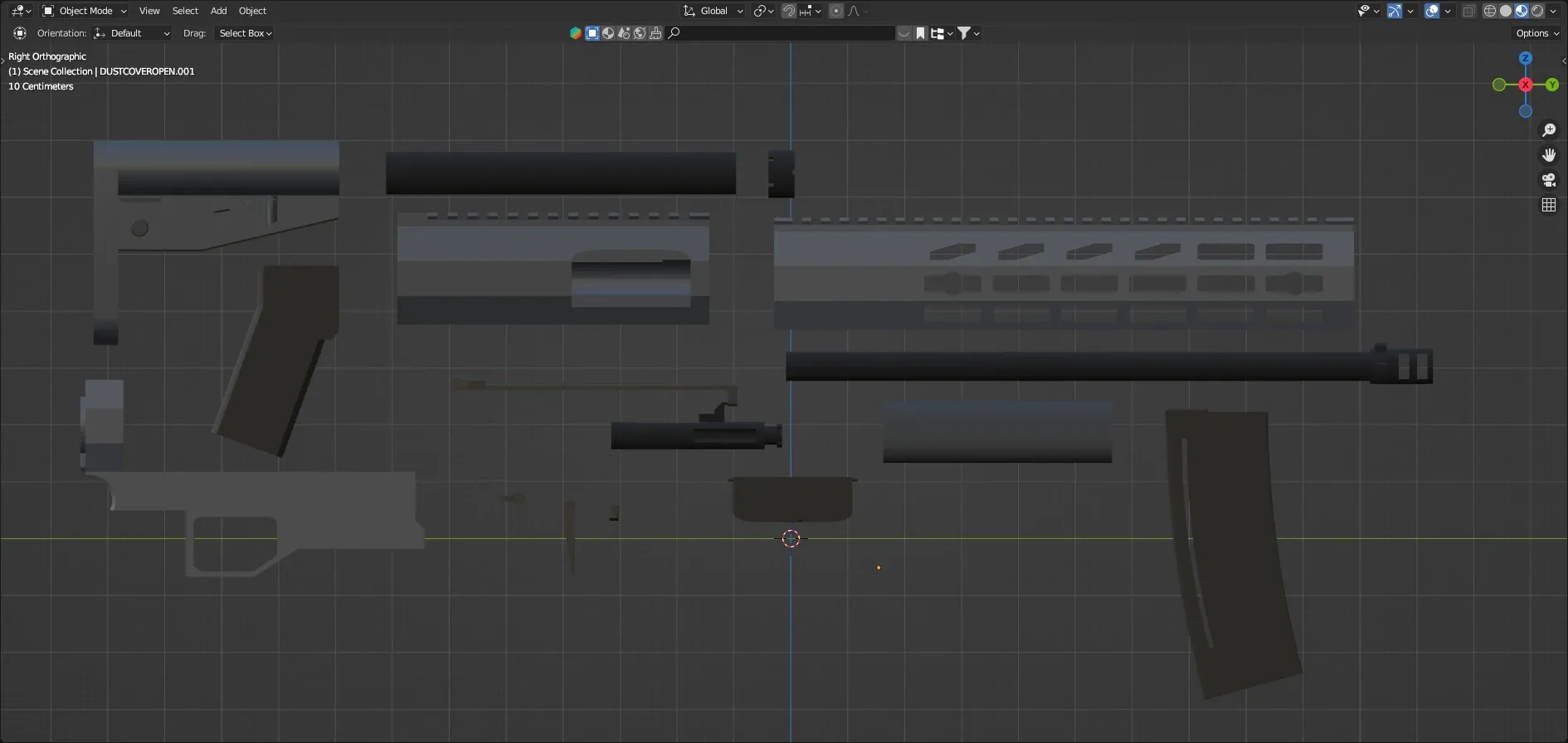
Task: Open the Global transform orientation dropdown
Action: pyautogui.click(x=713, y=11)
